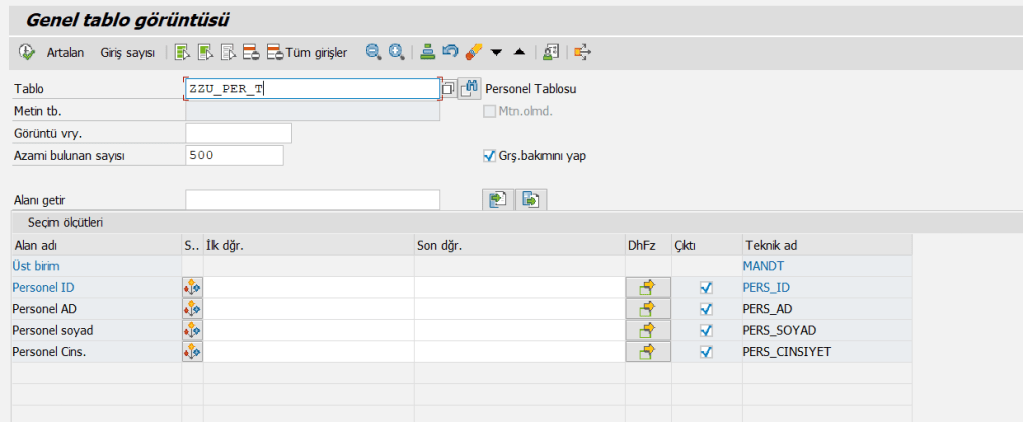The height and width of the screenshot is (422, 1023).
Task: Click the eraser icon in toolbar
Action: coord(474,52)
